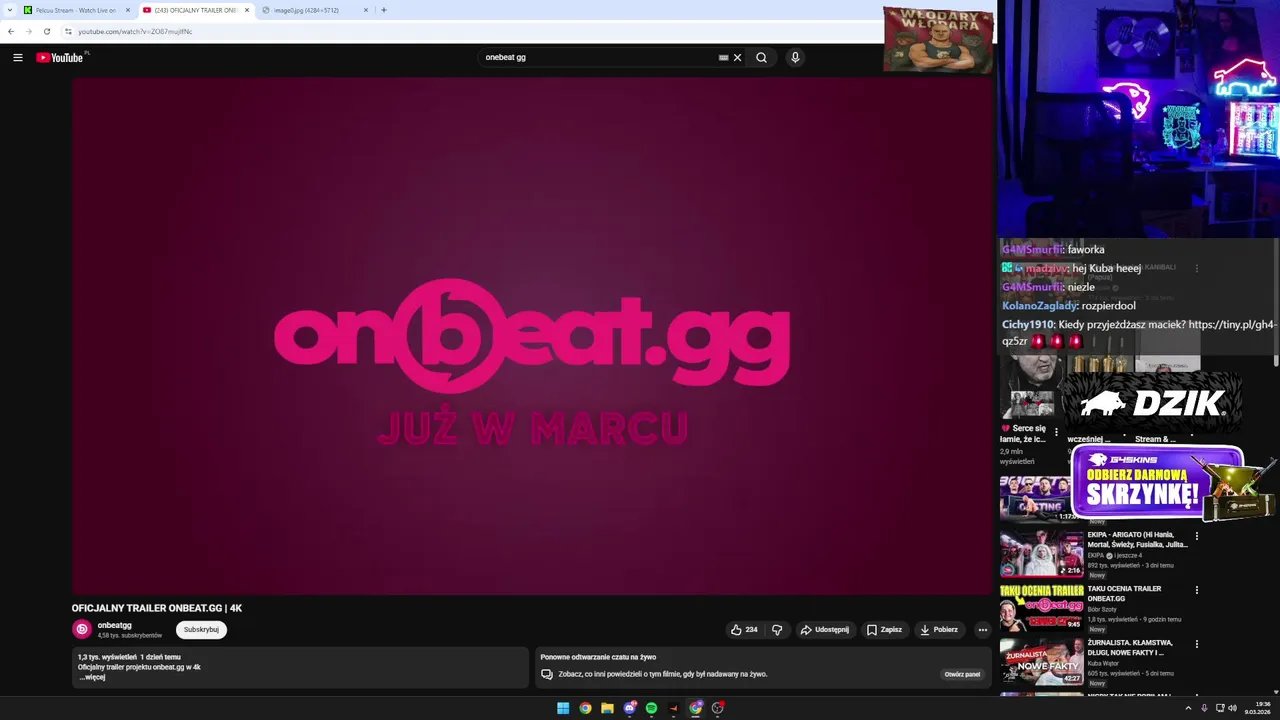1280x720 pixels.
Task: Go to the YouTube home logo
Action: [62, 57]
